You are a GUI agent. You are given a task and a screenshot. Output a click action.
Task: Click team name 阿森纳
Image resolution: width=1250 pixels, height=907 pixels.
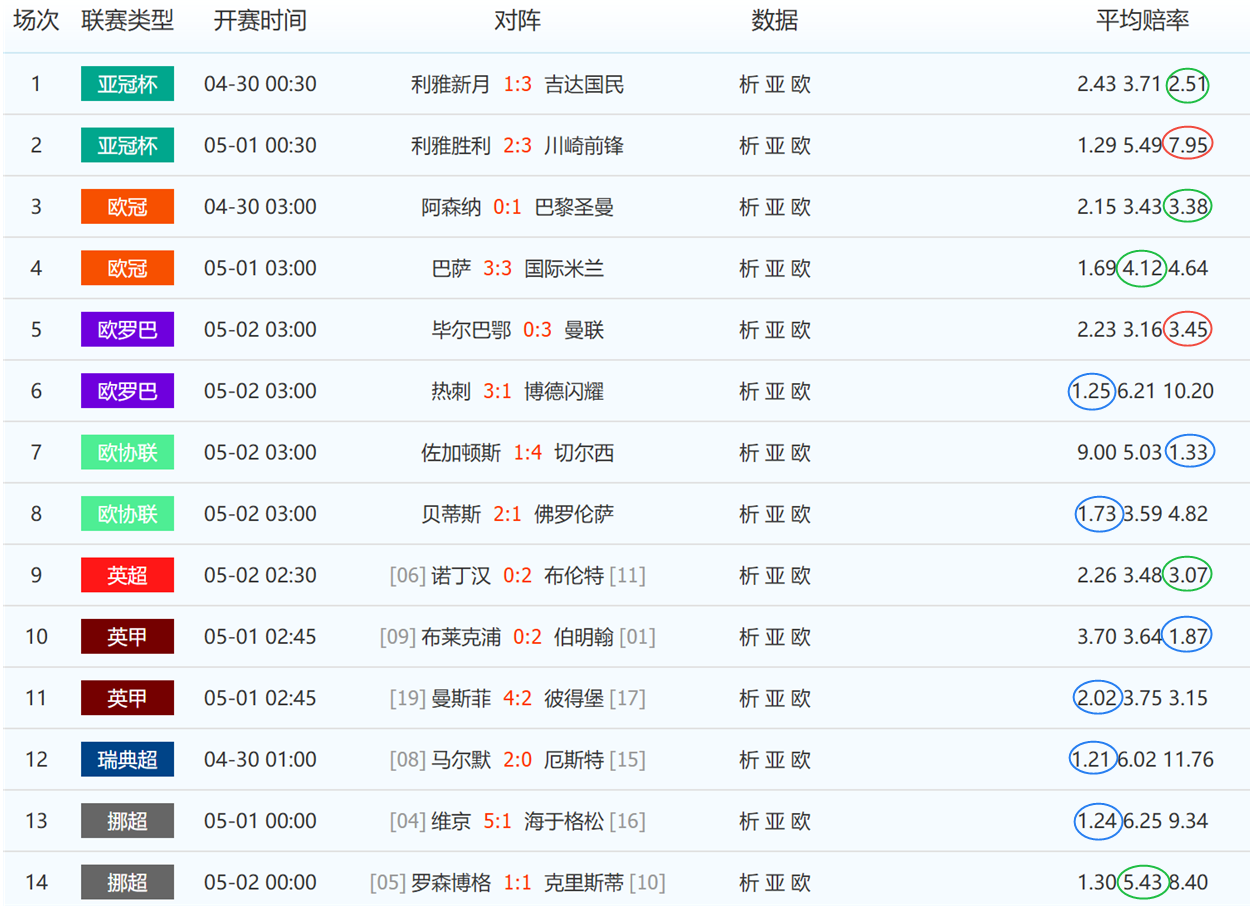451,208
